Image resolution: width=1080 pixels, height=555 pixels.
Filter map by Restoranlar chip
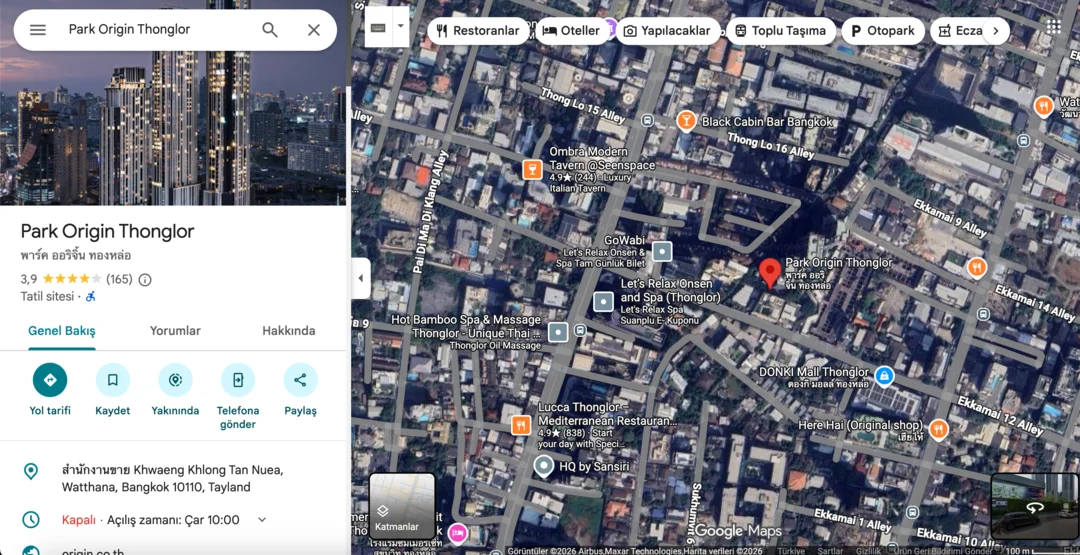pyautogui.click(x=478, y=31)
